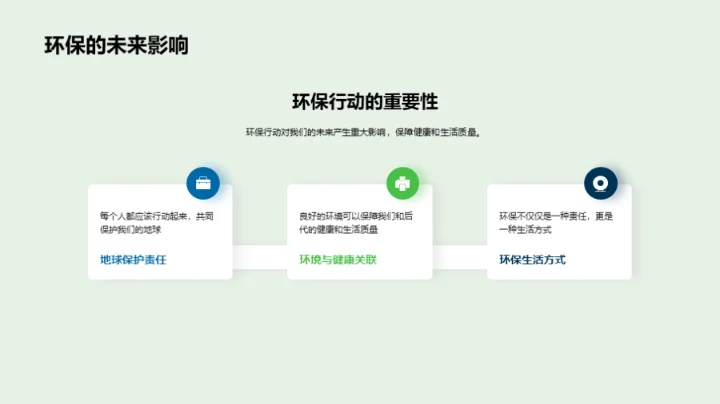Select the heading 环保行动的重要性
Screen dimensions: 720x404
point(365,101)
